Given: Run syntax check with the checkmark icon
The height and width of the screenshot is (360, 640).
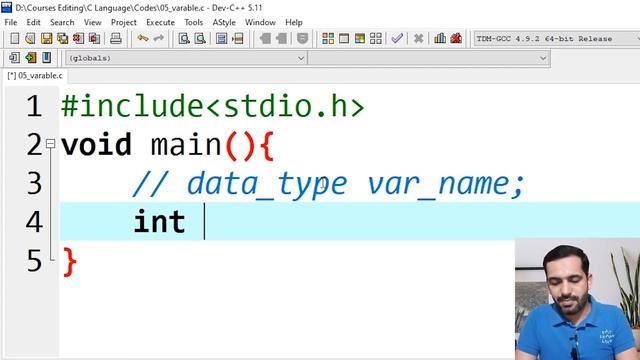Looking at the screenshot, I should [x=397, y=39].
